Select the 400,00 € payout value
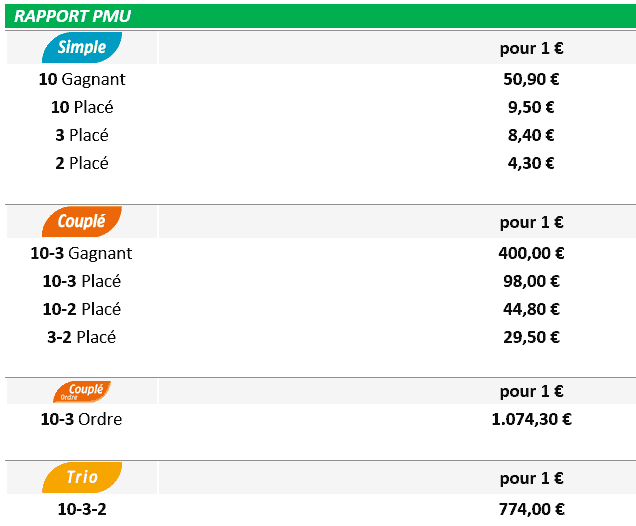The height and width of the screenshot is (526, 636). pyautogui.click(x=531, y=253)
